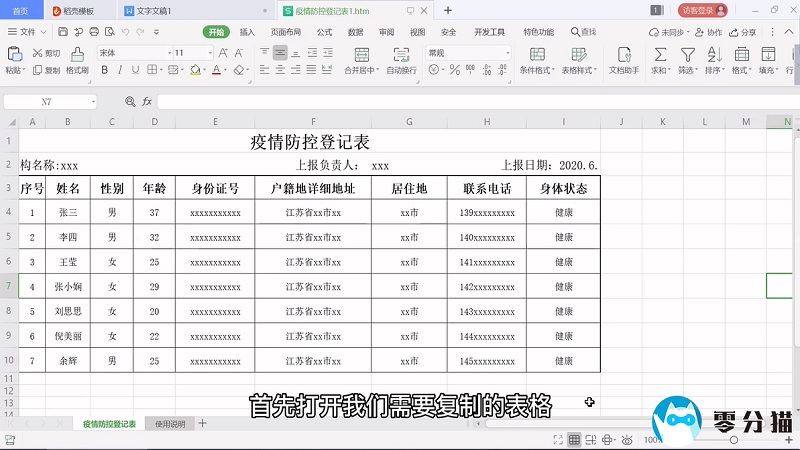Click the 分享 (Share) button

pyautogui.click(x=743, y=32)
